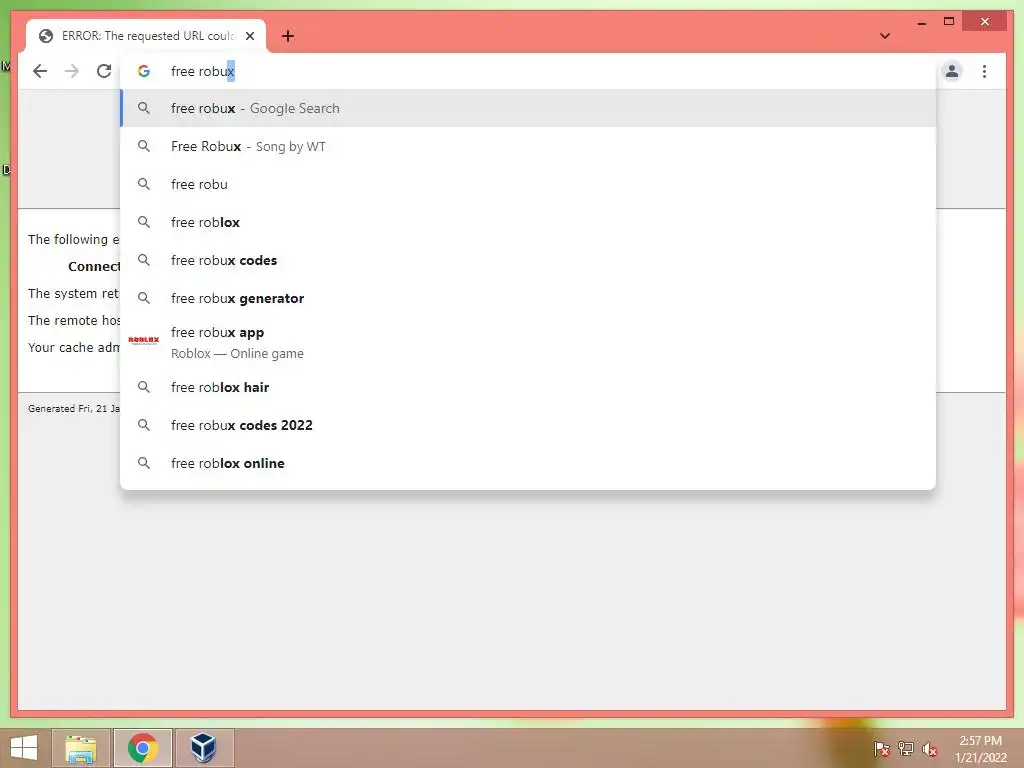Click 'The following e' text on the error page

coord(73,239)
